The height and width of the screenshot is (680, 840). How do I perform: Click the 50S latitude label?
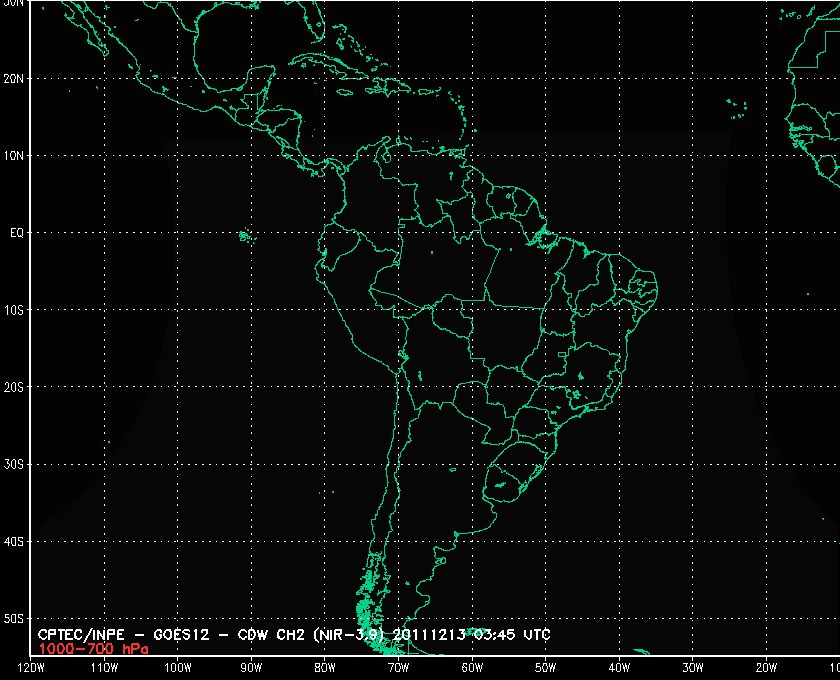pyautogui.click(x=14, y=619)
